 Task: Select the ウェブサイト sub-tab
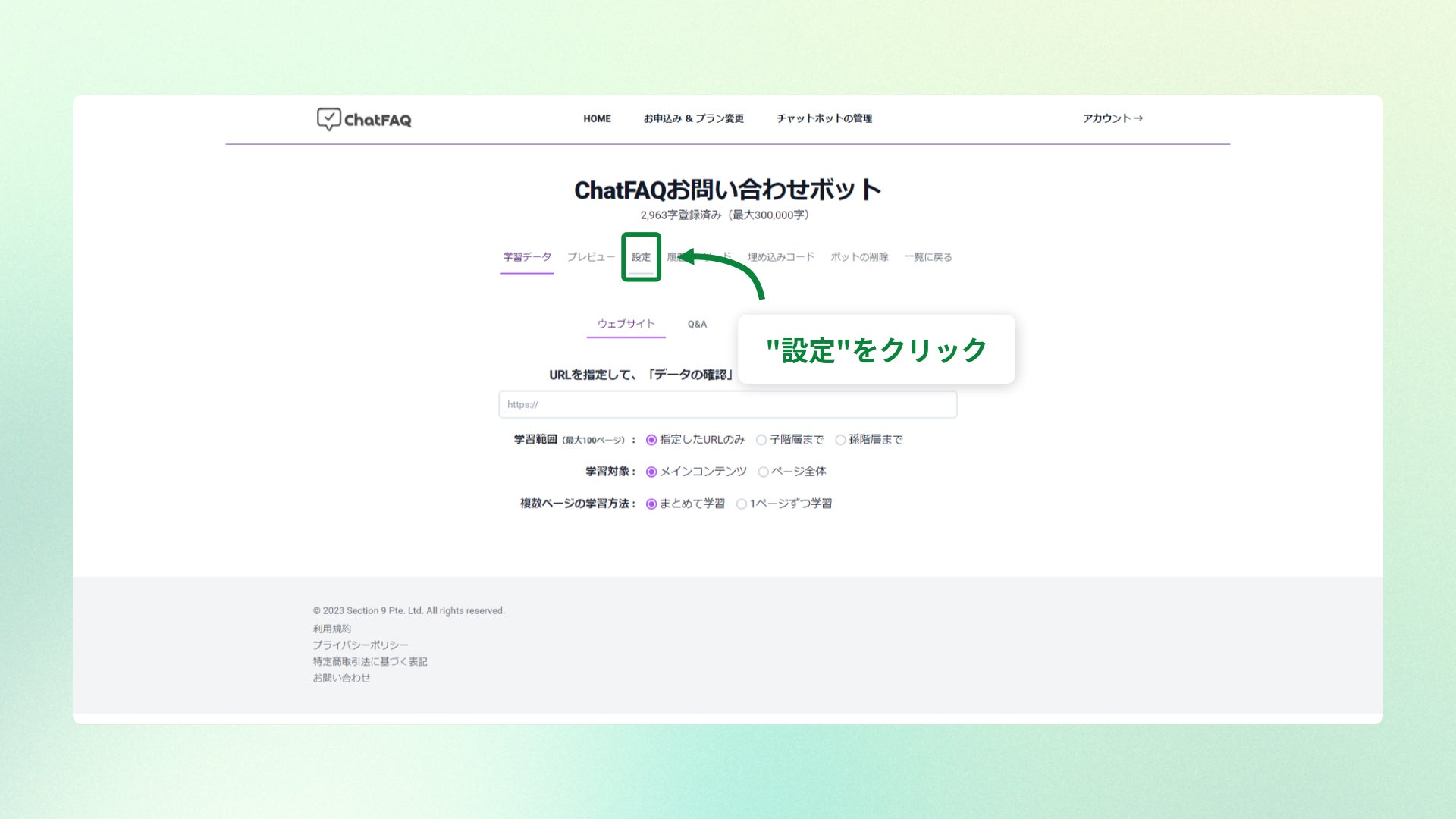coord(626,324)
